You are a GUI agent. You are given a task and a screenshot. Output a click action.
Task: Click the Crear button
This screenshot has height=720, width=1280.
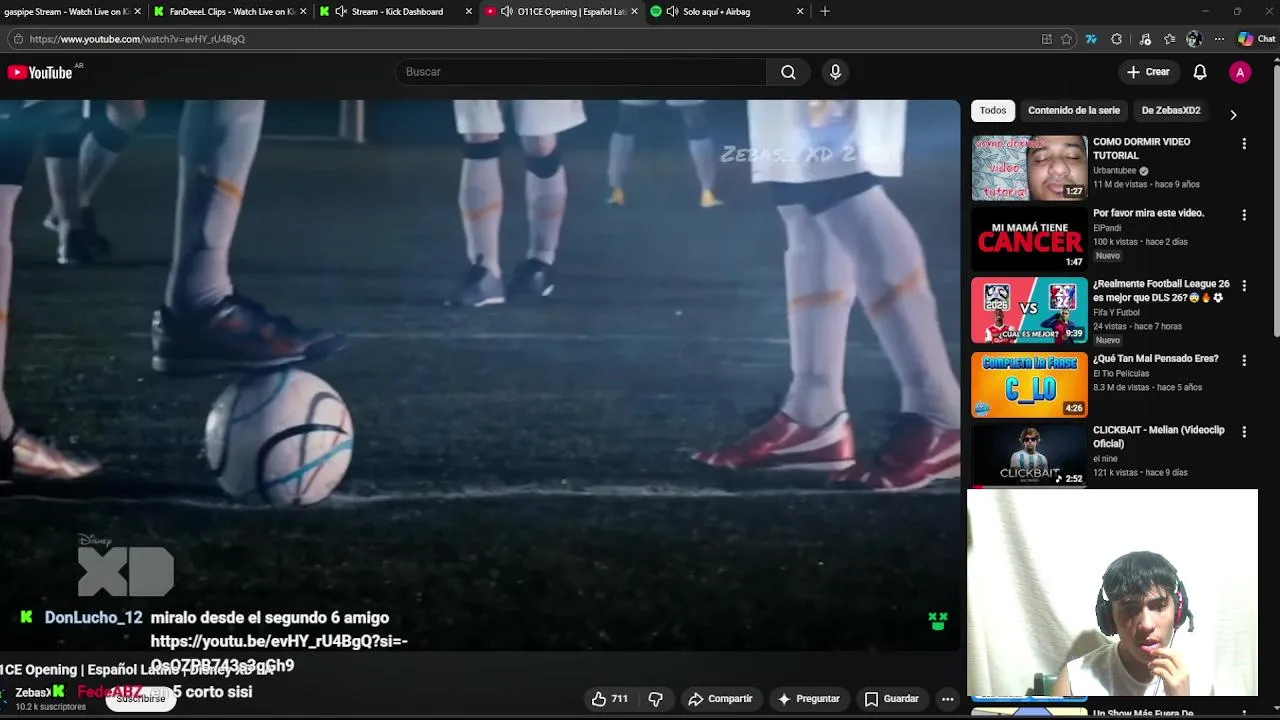click(1148, 72)
